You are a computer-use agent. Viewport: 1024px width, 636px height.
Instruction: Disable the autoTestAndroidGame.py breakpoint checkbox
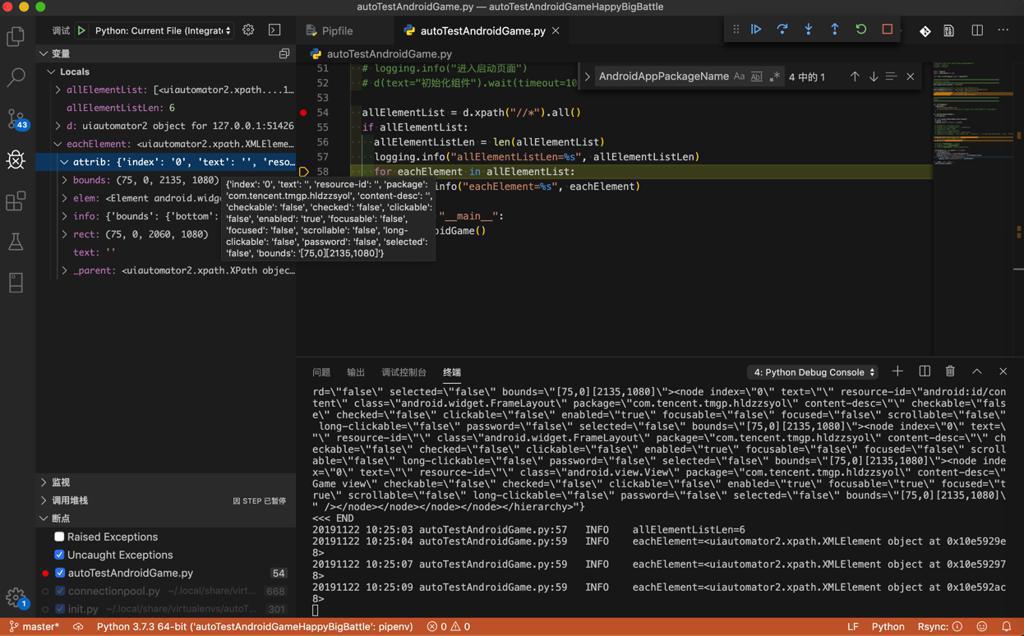(60, 573)
